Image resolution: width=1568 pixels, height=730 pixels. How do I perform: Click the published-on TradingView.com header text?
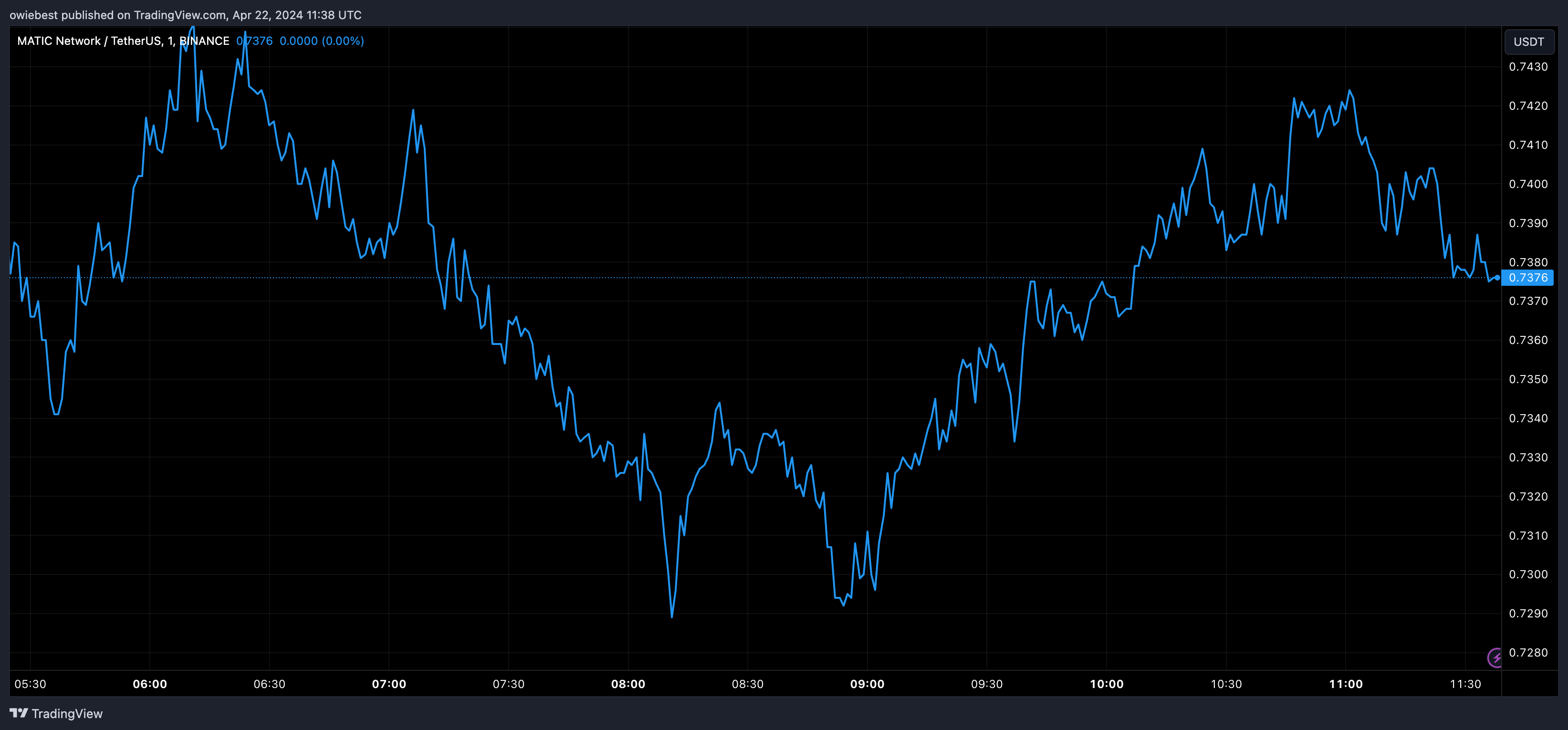(185, 15)
